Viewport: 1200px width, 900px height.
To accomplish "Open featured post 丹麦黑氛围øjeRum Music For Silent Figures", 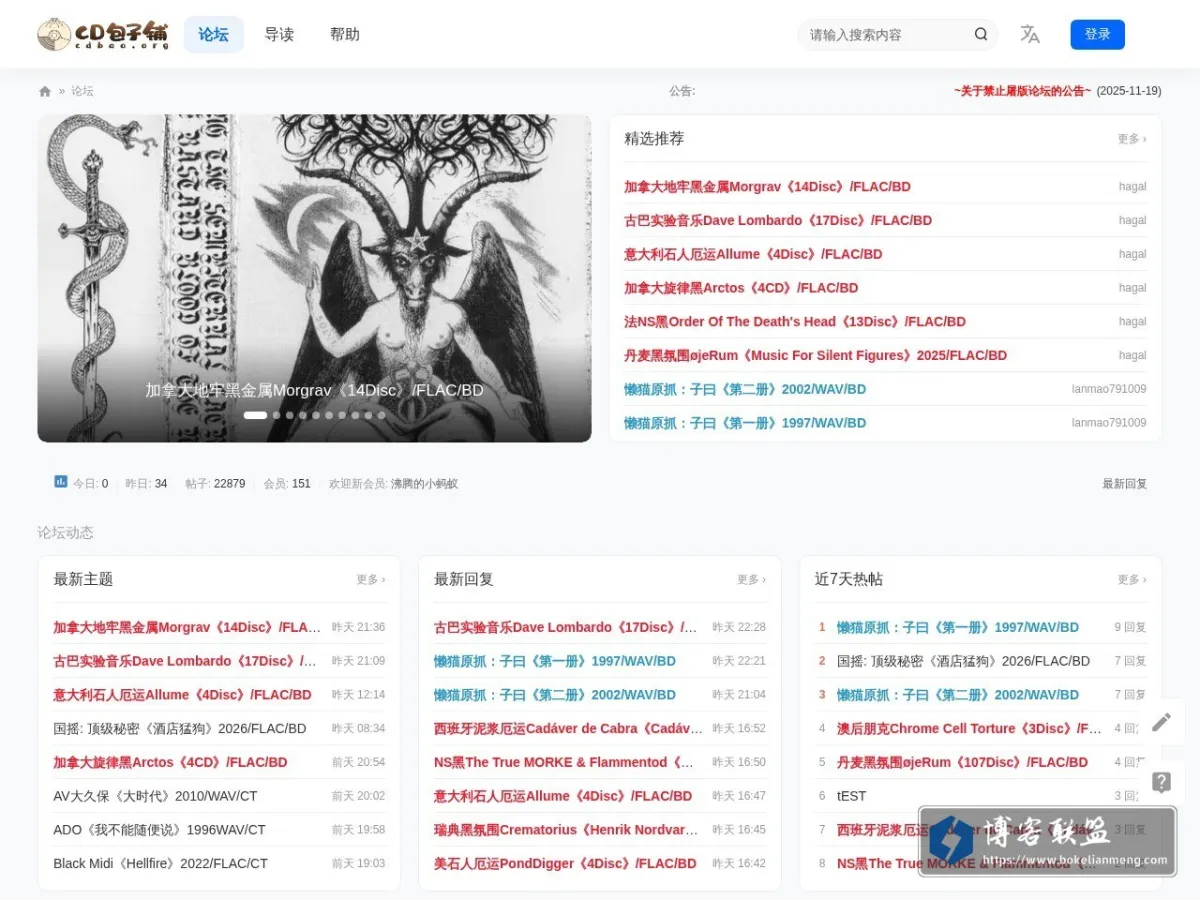I will (x=815, y=355).
